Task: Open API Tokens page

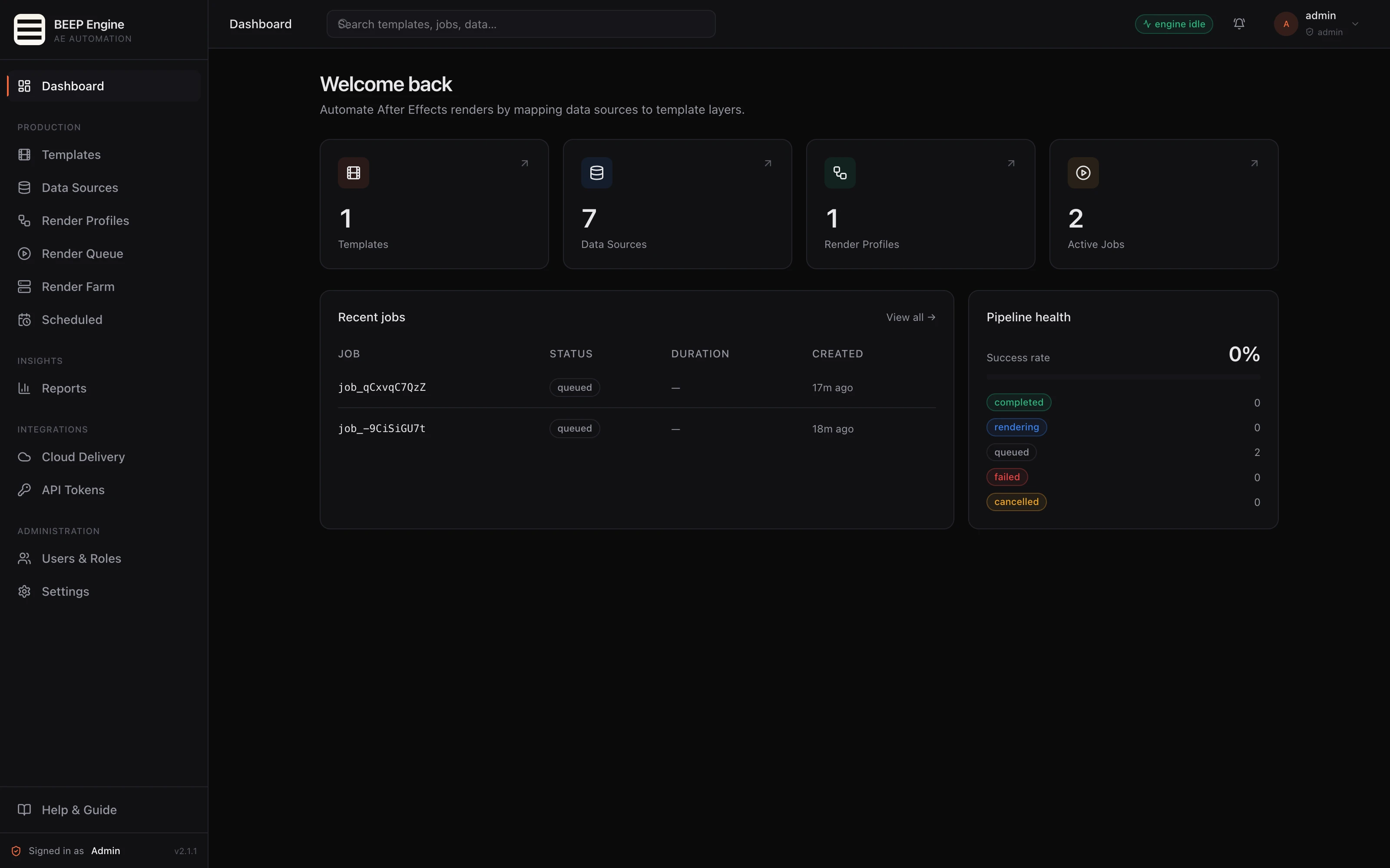Action: [103, 490]
